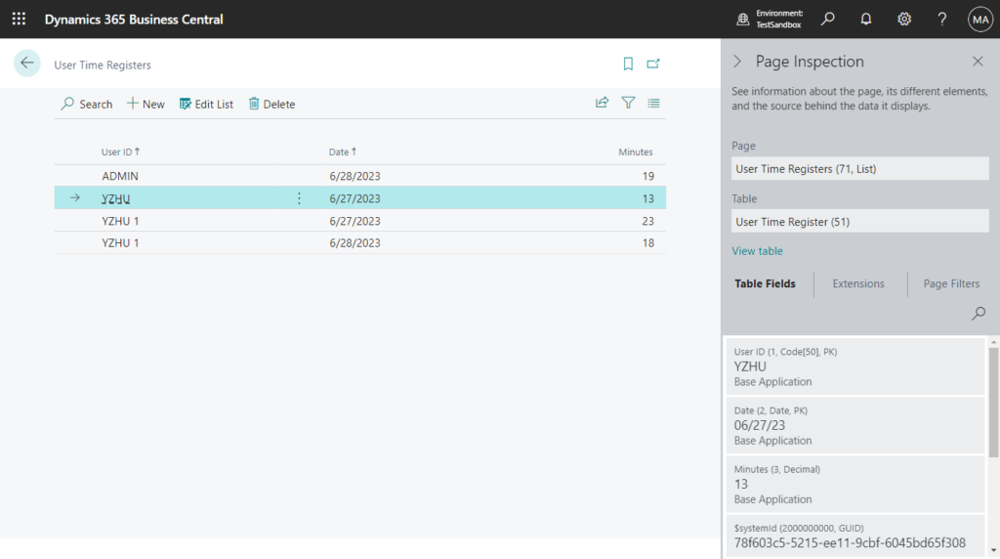Open the Settings gear menu
The width and height of the screenshot is (1000, 559).
904,19
